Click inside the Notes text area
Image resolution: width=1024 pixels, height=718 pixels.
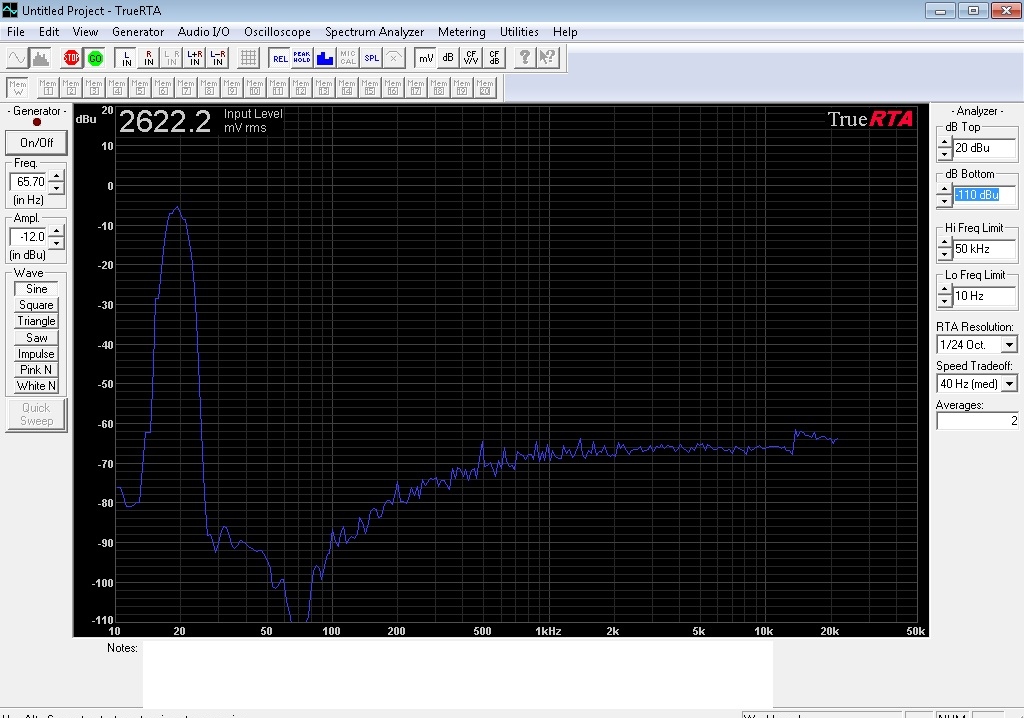(457, 673)
